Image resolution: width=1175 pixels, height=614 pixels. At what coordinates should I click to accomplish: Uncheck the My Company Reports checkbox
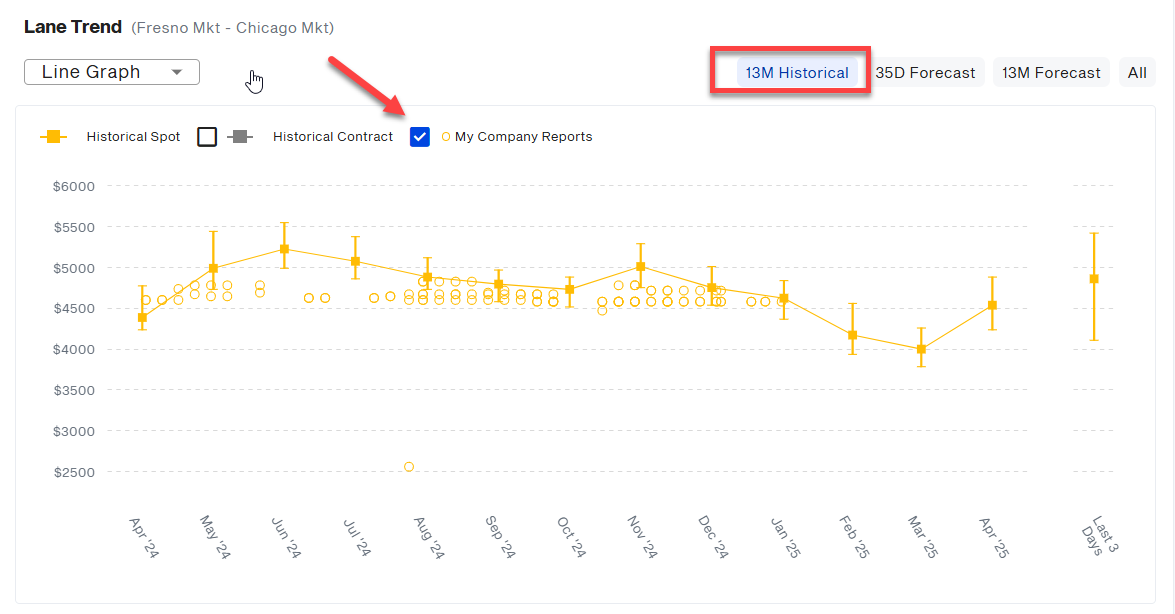pos(420,136)
